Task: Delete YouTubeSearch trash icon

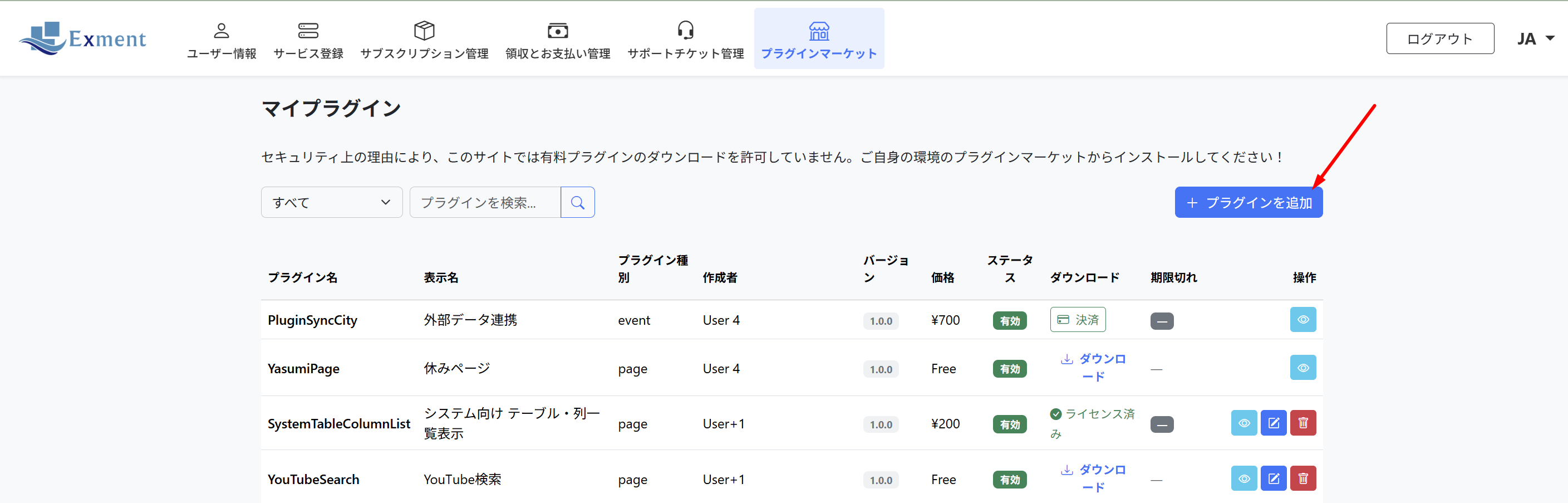Action: point(1302,478)
